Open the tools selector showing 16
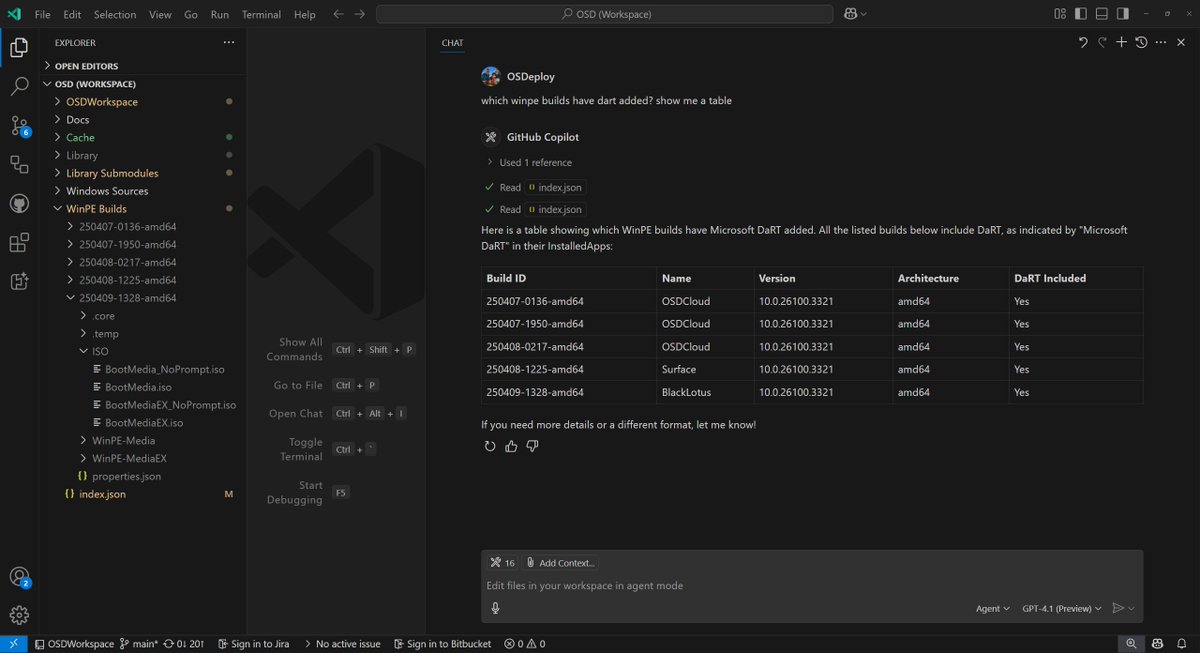 [x=502, y=563]
